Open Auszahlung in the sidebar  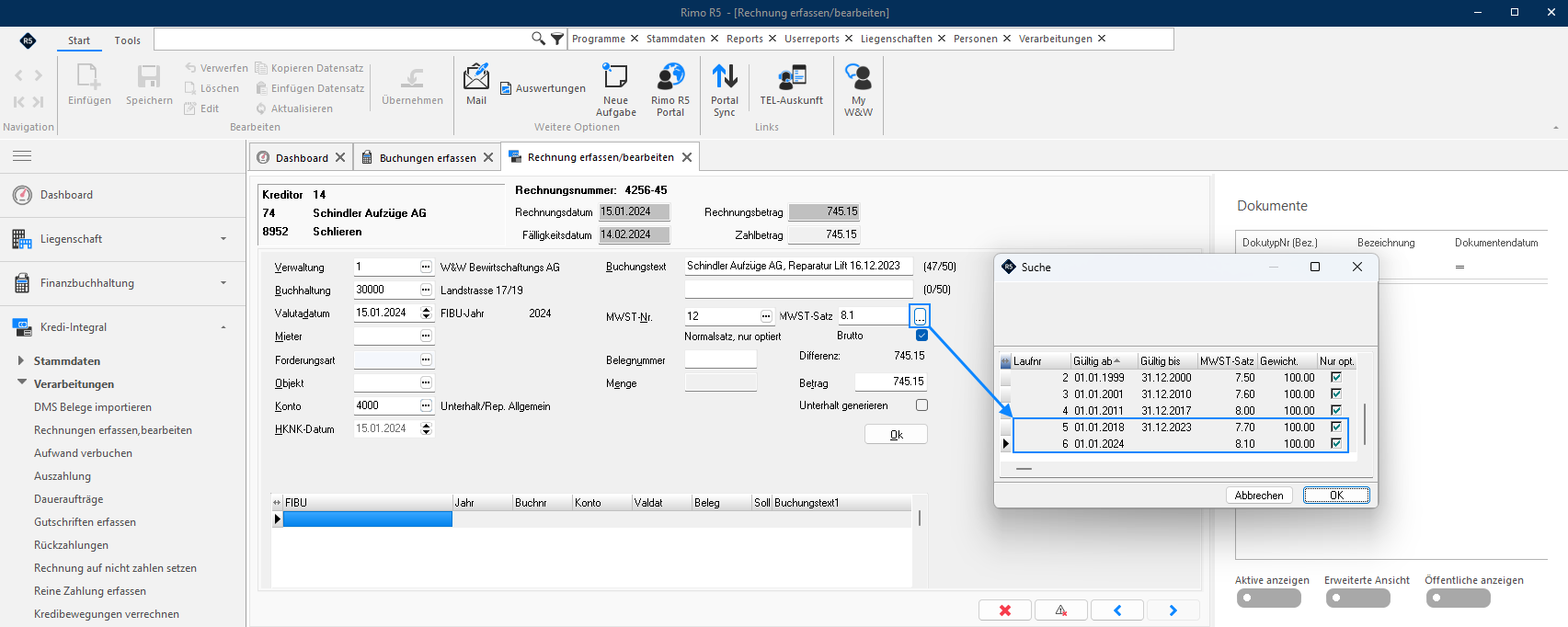coord(63,476)
